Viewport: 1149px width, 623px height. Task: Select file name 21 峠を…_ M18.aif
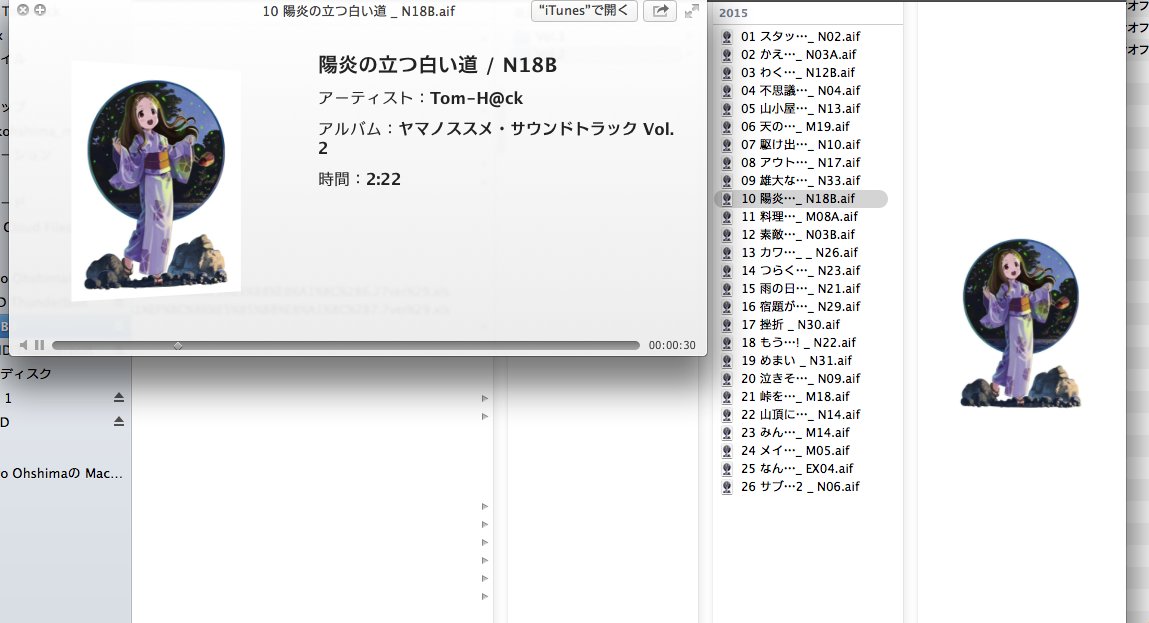pyautogui.click(x=795, y=397)
